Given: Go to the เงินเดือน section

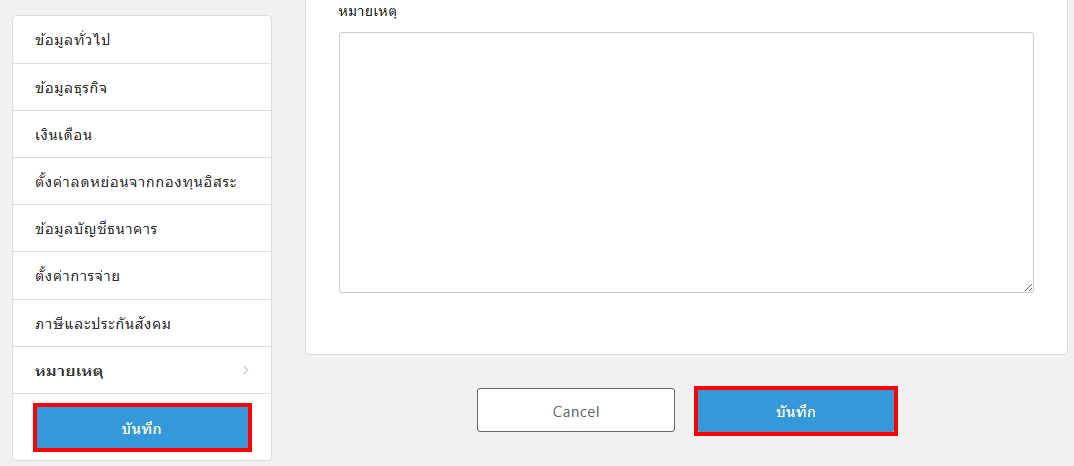Looking at the screenshot, I should click(142, 135).
